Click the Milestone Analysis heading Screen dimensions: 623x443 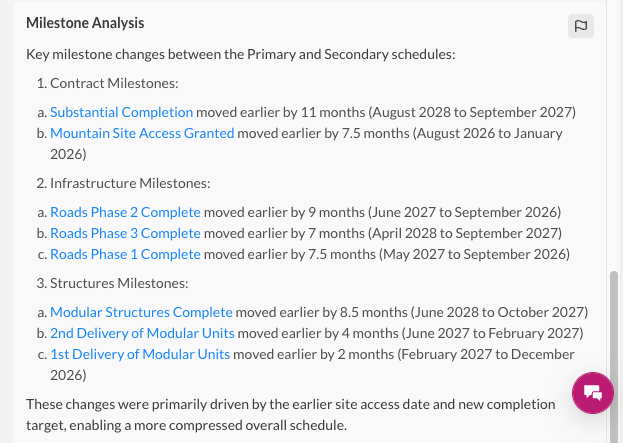pyautogui.click(x=85, y=23)
